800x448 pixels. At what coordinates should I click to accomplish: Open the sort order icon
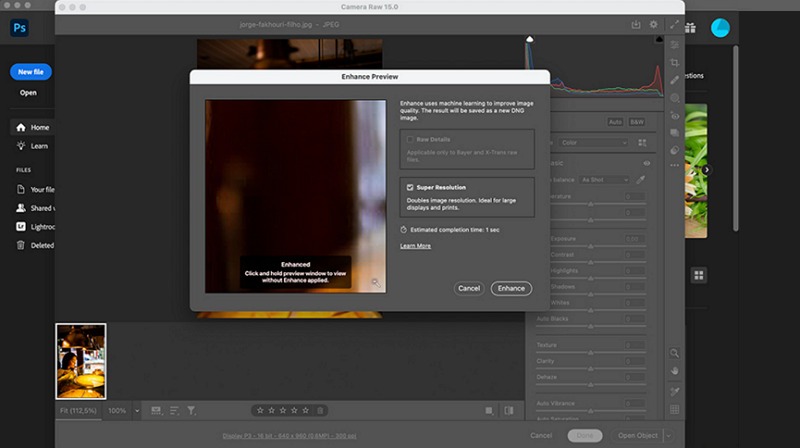174,411
